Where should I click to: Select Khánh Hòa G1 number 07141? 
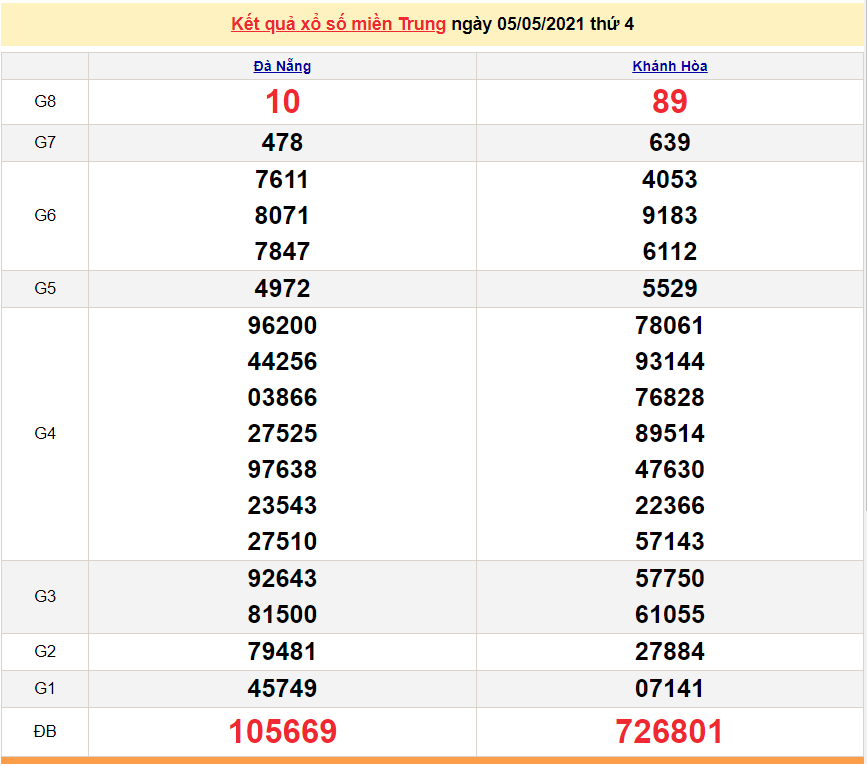(670, 689)
